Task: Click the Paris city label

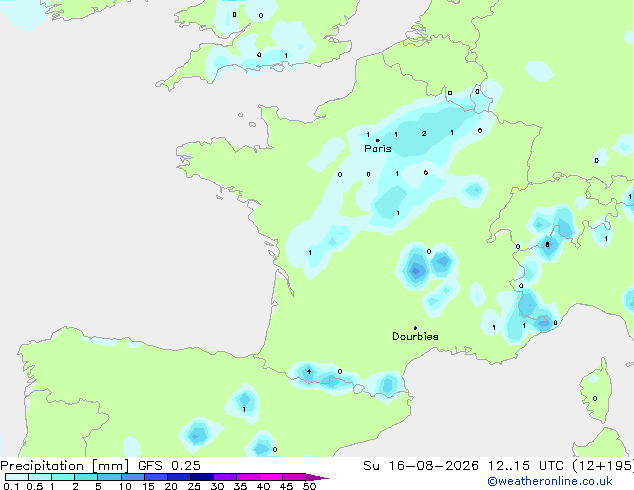Action: (x=378, y=149)
